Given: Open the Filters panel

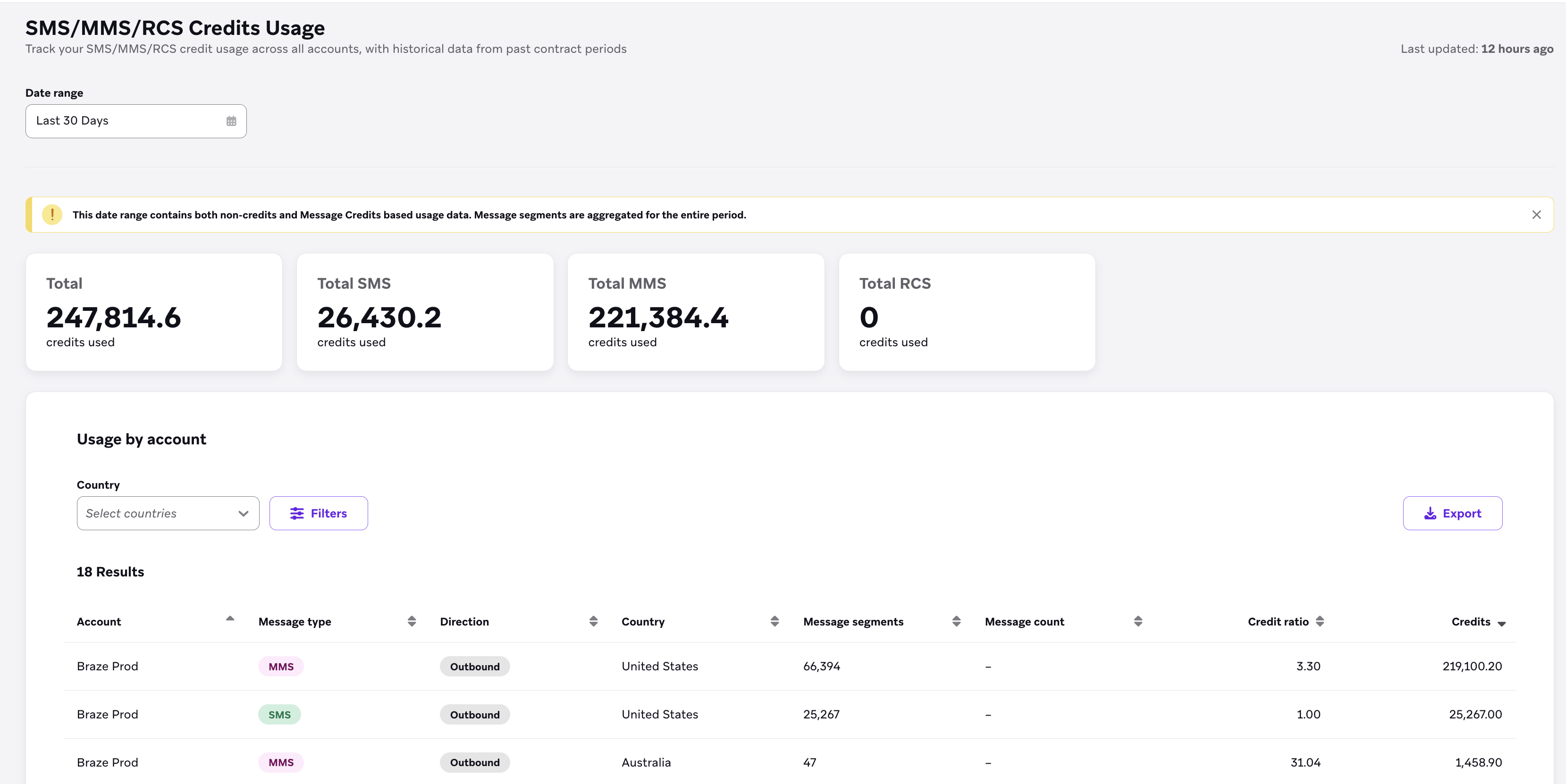Looking at the screenshot, I should [319, 514].
